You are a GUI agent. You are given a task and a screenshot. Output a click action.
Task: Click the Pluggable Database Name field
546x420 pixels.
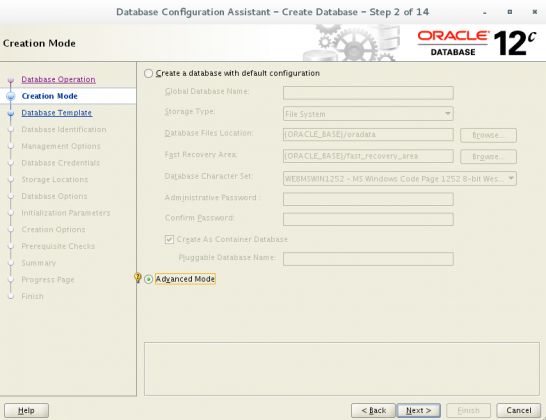coord(368,259)
